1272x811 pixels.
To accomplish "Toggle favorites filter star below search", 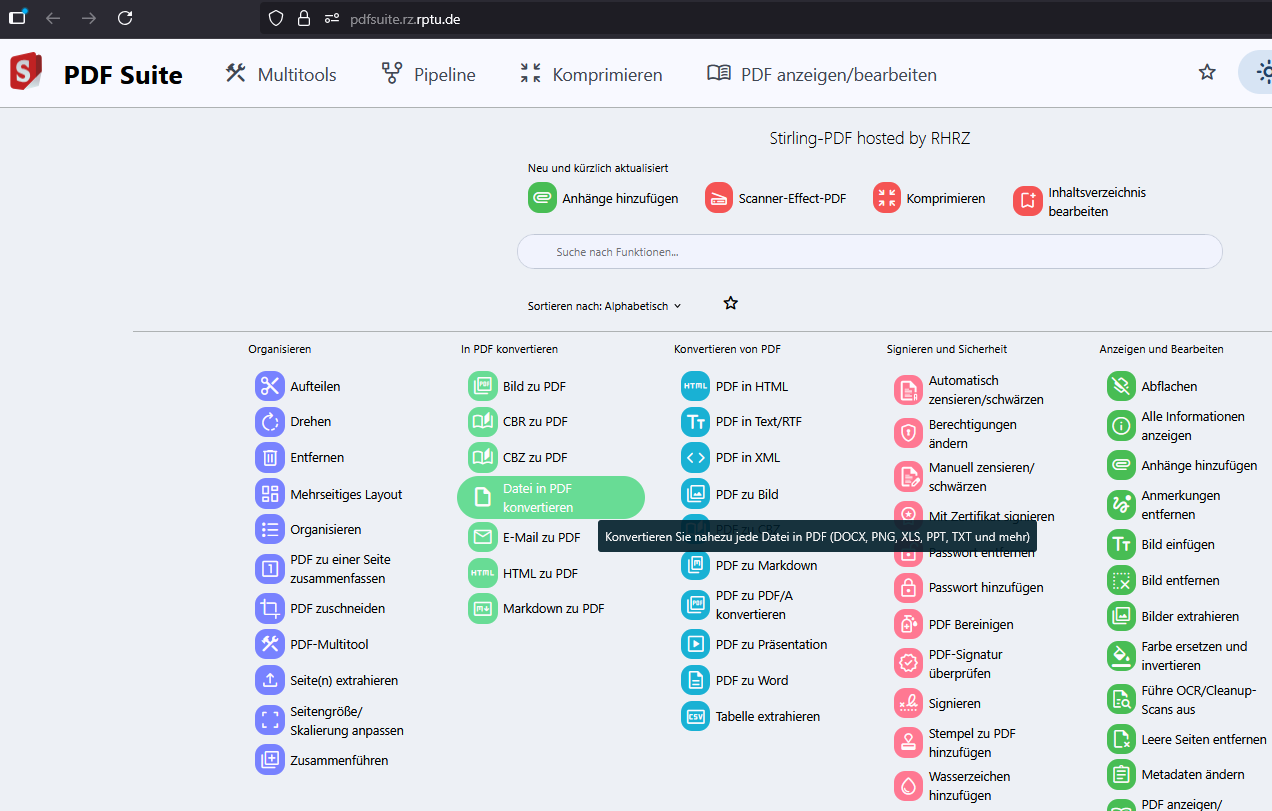I will point(731,303).
